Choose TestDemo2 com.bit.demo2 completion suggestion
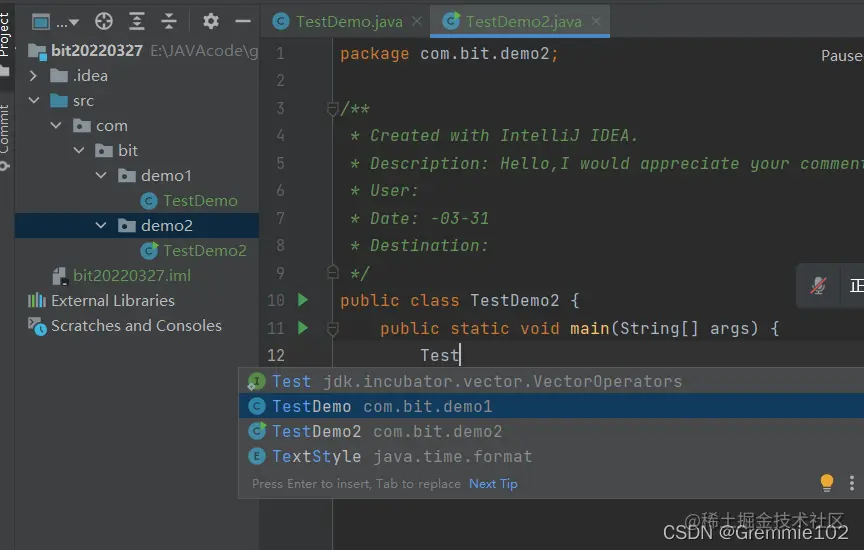This screenshot has width=864, height=550. click(x=551, y=431)
